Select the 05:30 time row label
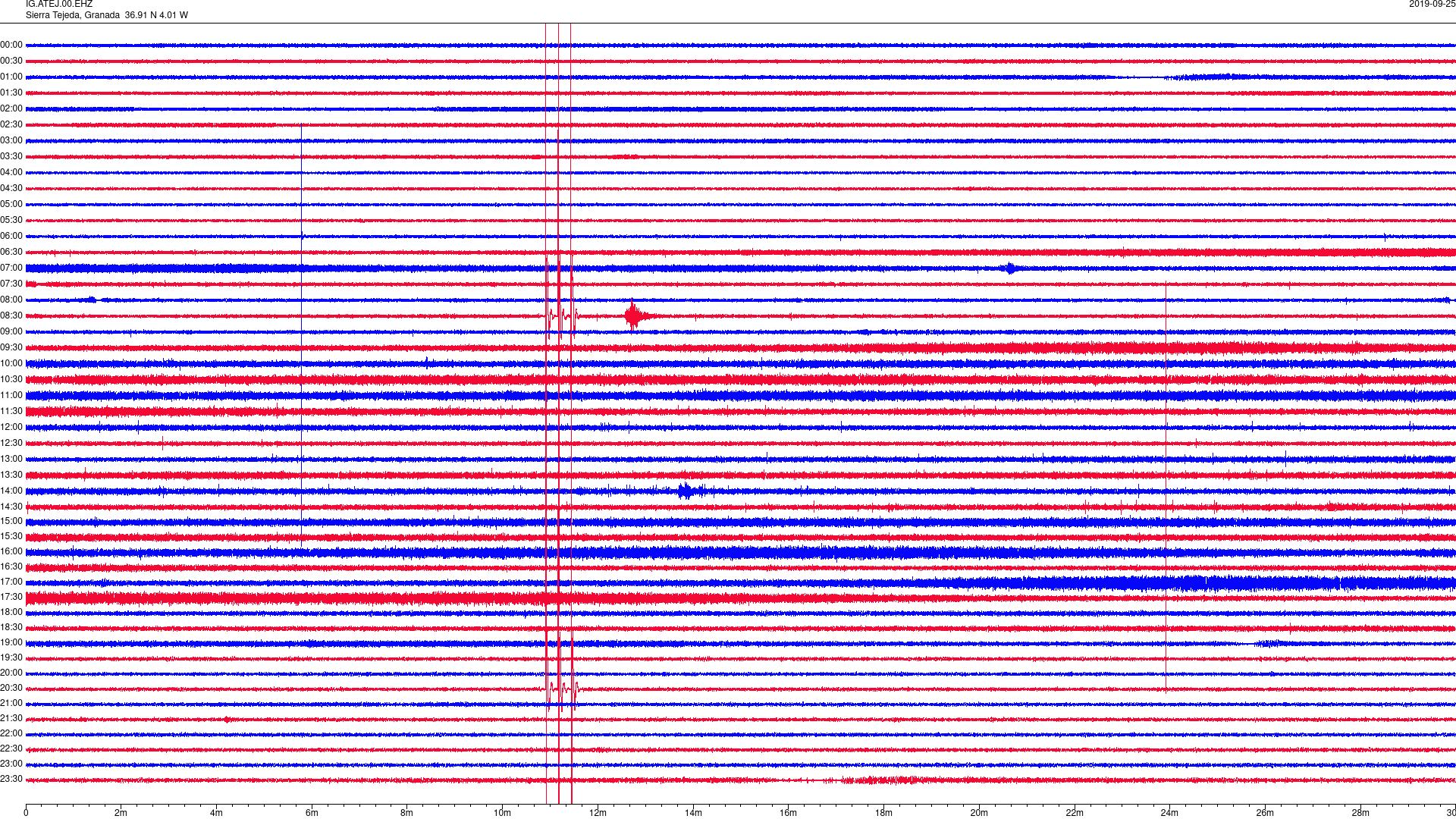The image size is (1456, 819). 11,221
